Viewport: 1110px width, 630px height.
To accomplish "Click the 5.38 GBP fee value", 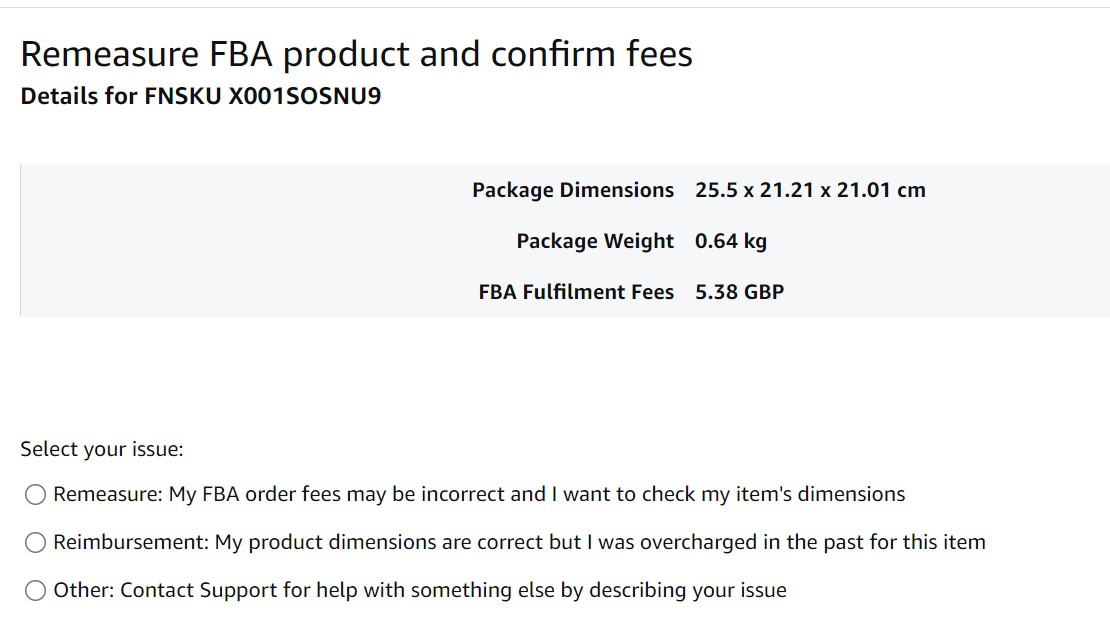I will 739,292.
